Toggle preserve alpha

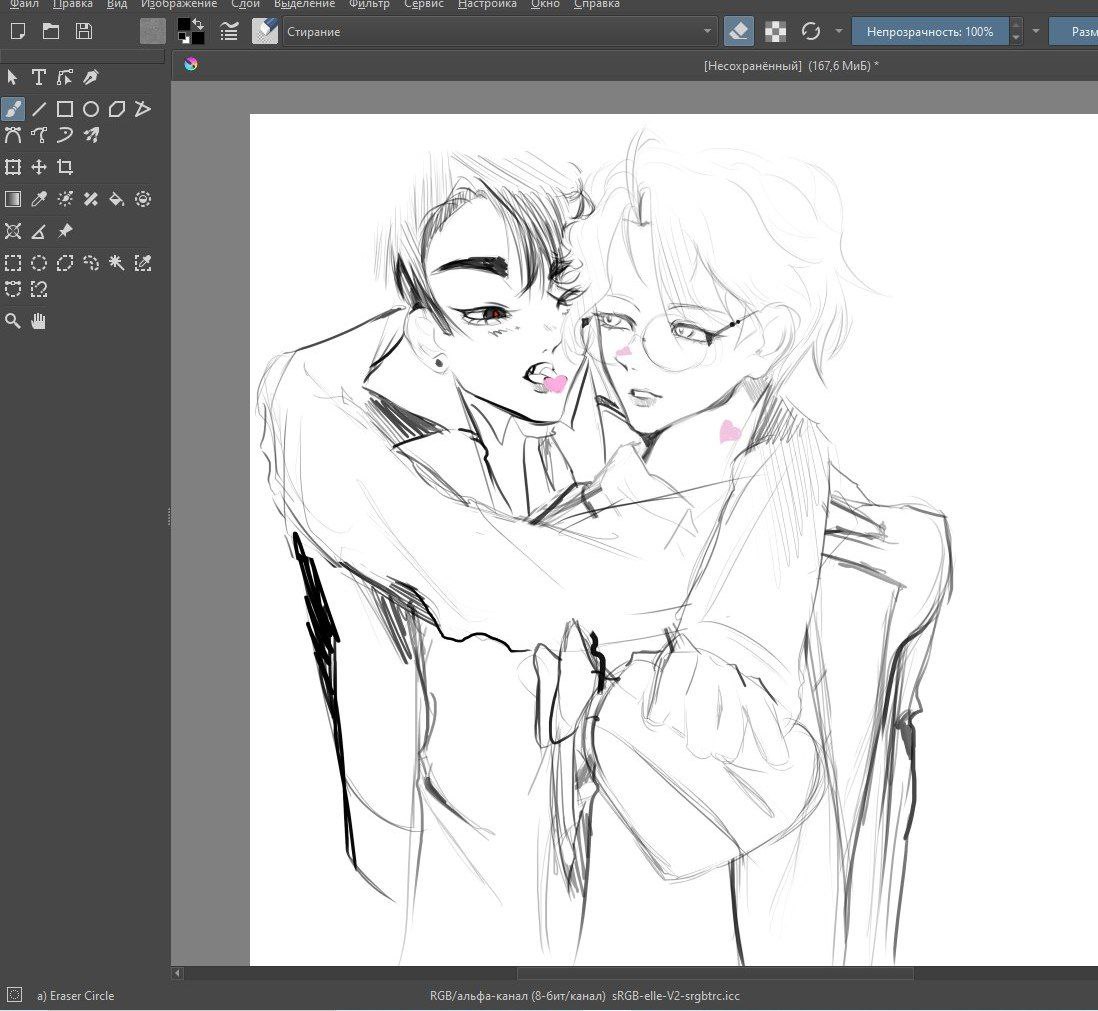pyautogui.click(x=775, y=31)
